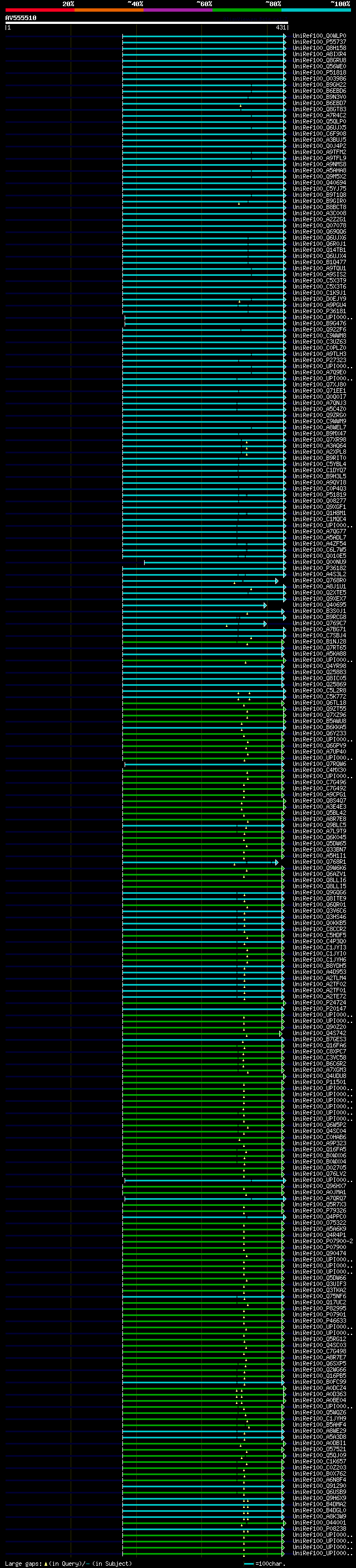Open hit UniRef100_P51818
This screenshot has width=356, height=1568.
[319, 72]
